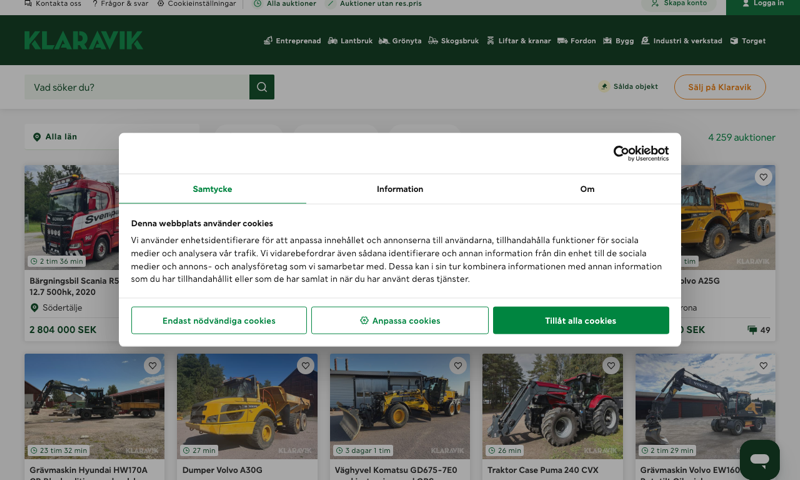This screenshot has height=480, width=800.
Task: Choose Endast nödvändiga cookies
Action: pos(219,321)
